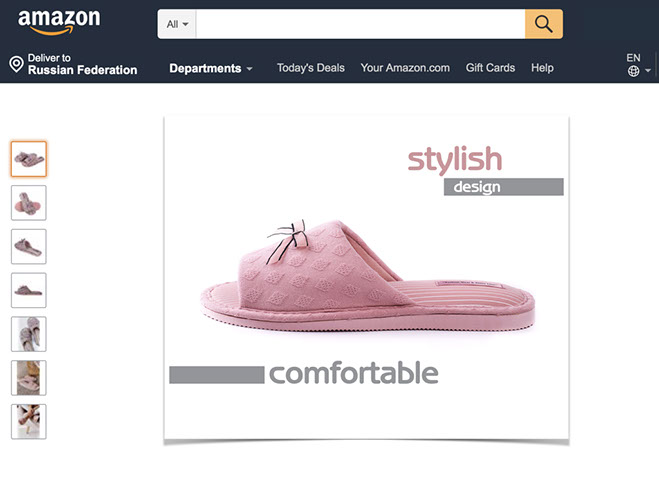Viewport: 659px width, 494px height.
Task: Go to Your Amazon.com
Action: click(x=405, y=68)
